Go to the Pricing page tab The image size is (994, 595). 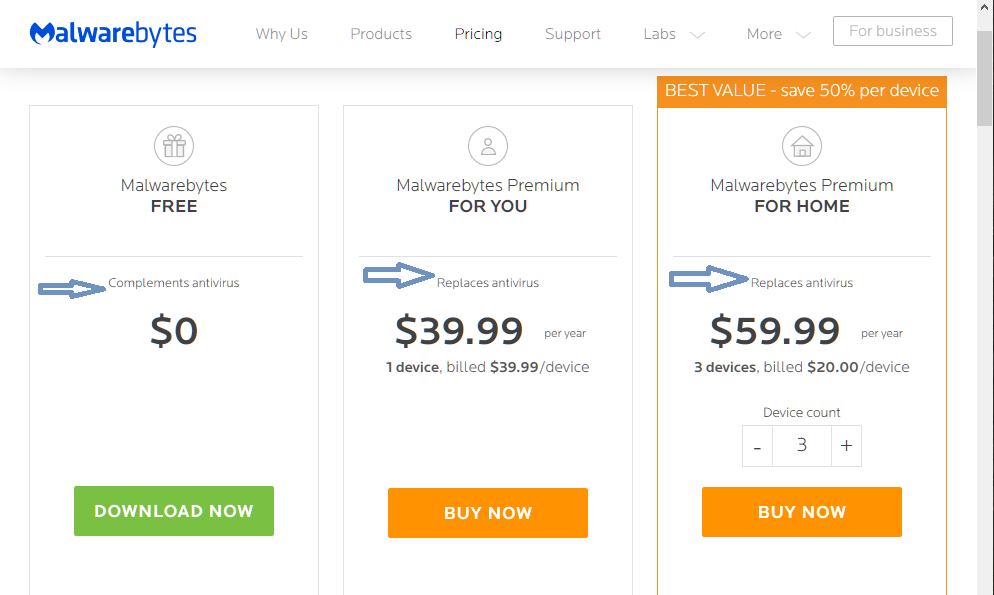tap(478, 34)
